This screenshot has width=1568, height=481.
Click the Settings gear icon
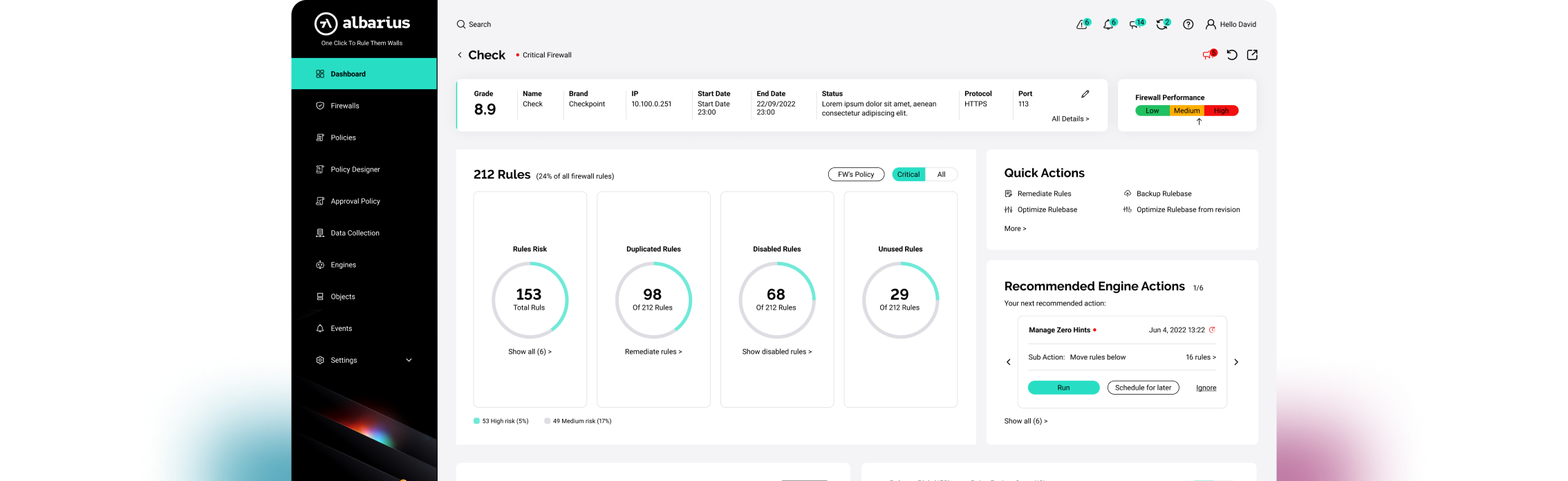coord(320,360)
